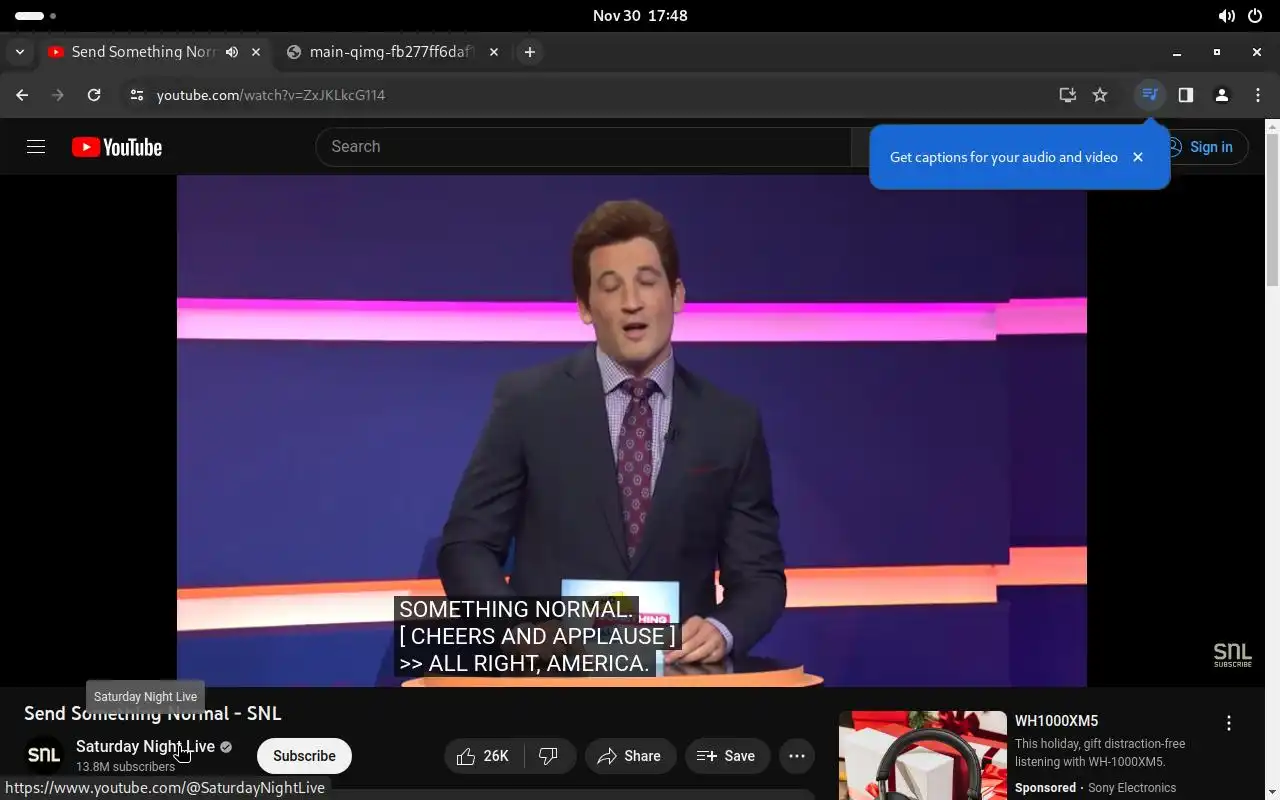Reload the current page

(94, 95)
